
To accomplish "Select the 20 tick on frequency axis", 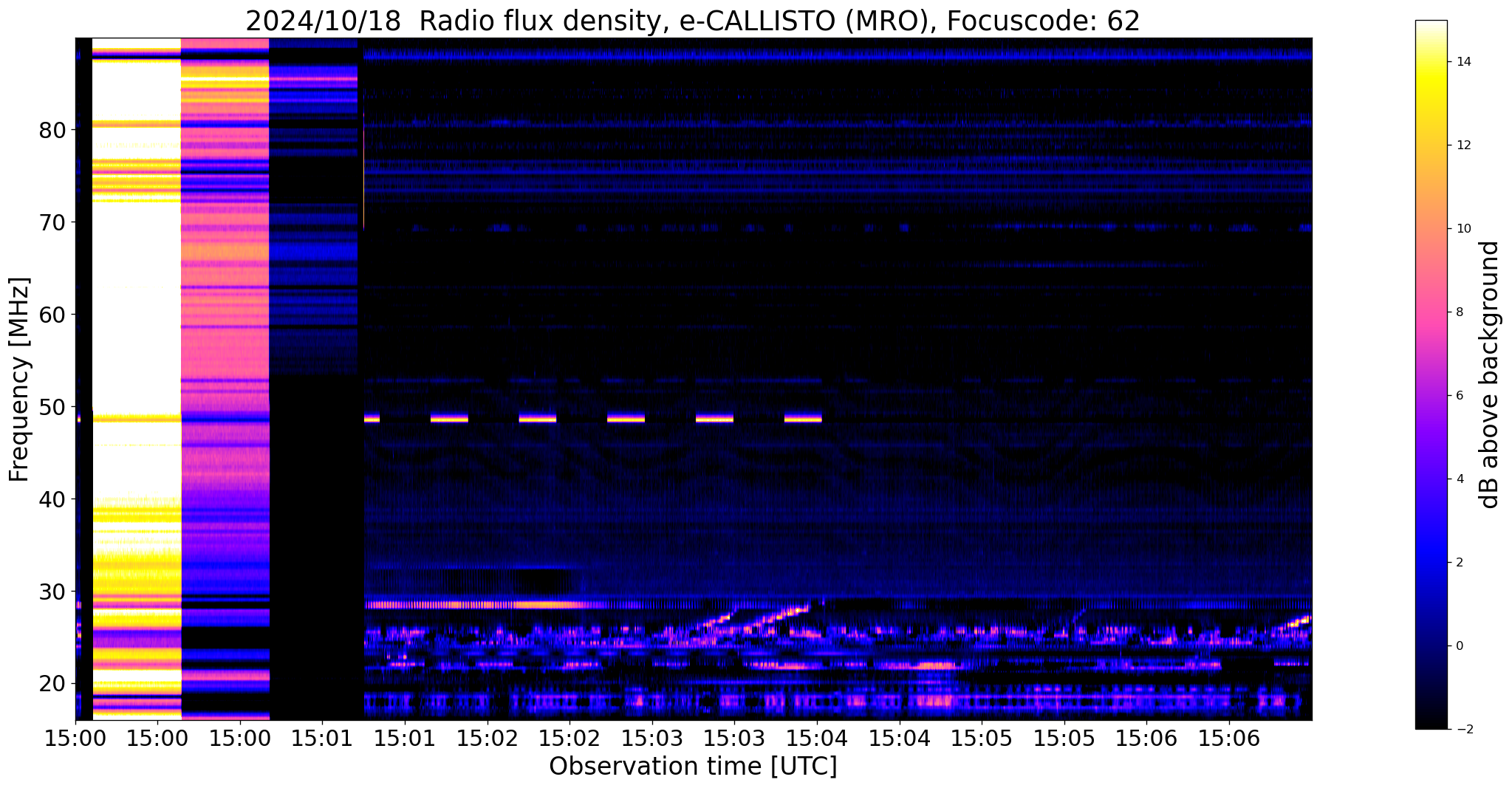I will pyautogui.click(x=52, y=684).
